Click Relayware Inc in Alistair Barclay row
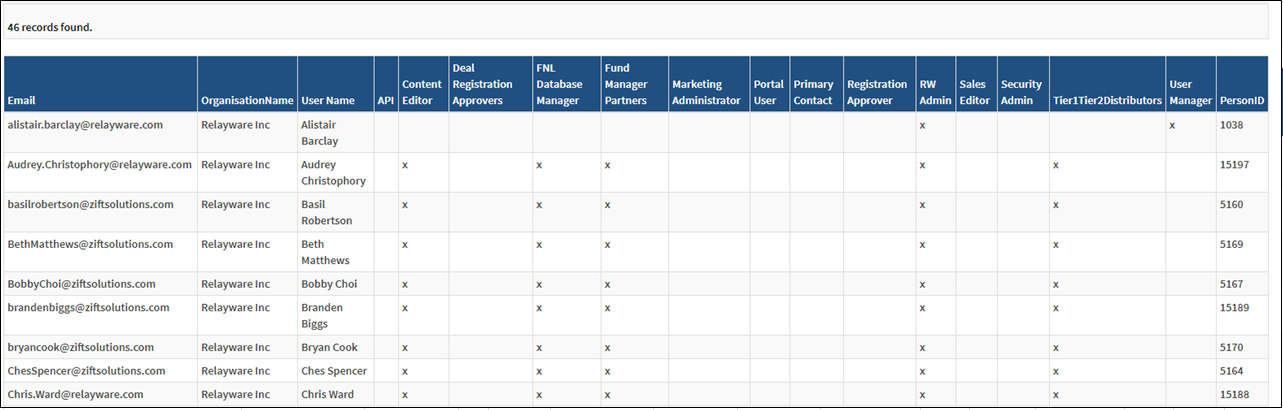Screen dimensions: 1283x410 pyautogui.click(x=235, y=125)
